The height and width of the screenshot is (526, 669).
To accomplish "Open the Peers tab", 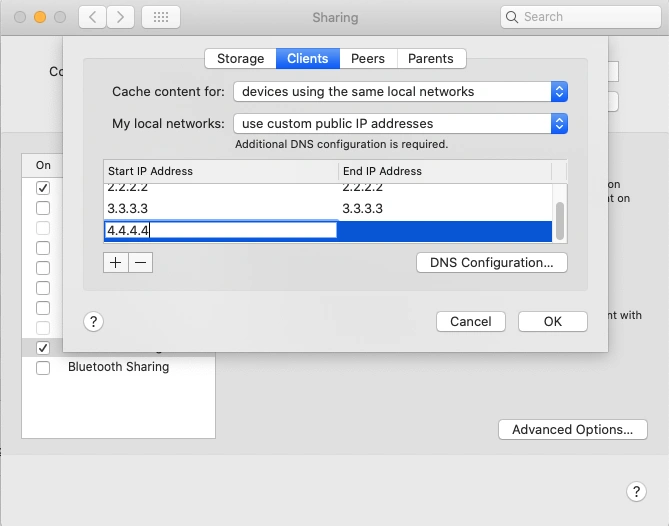I will 368,59.
